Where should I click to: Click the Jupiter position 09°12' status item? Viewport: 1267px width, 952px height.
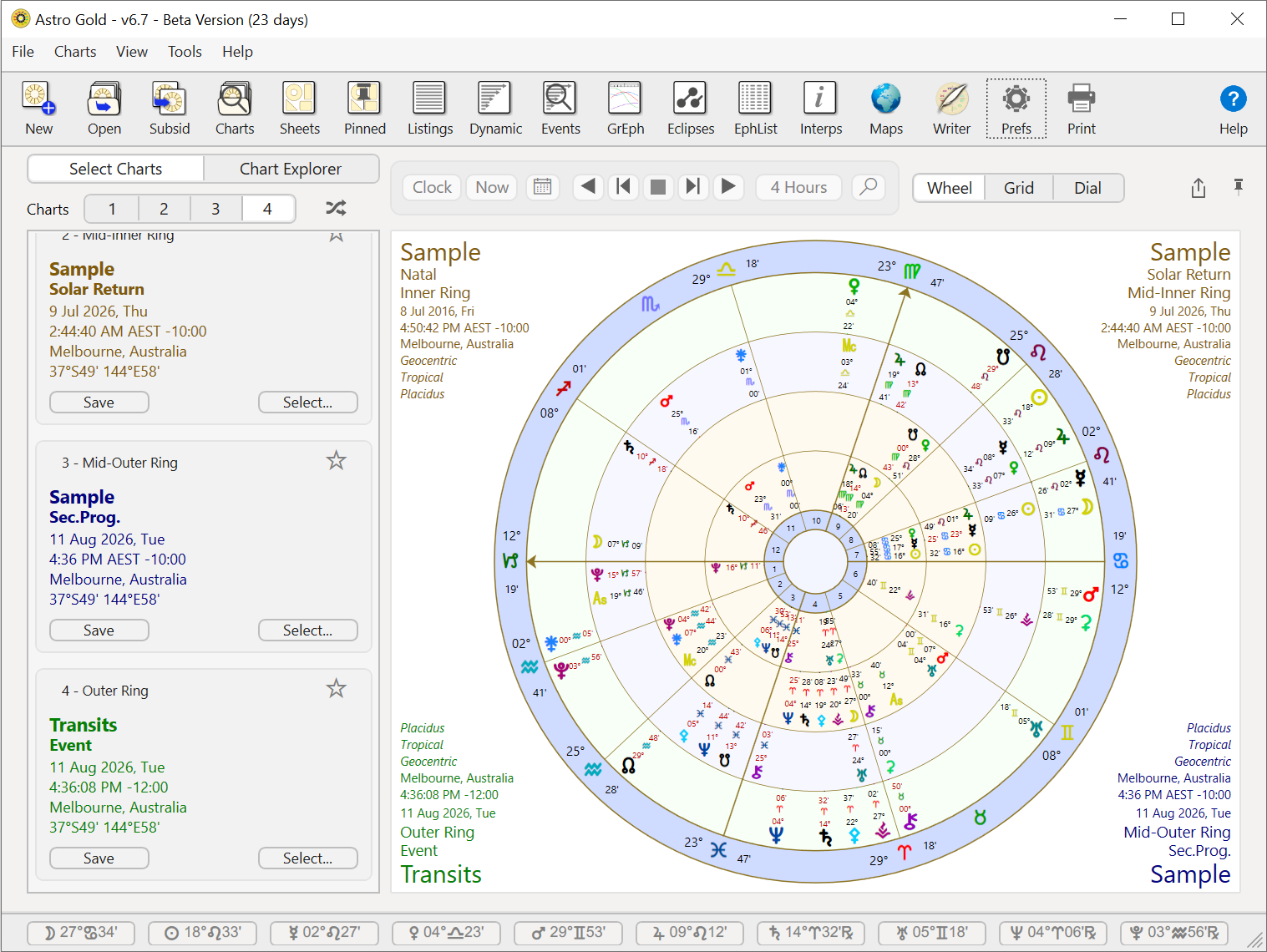click(x=690, y=933)
